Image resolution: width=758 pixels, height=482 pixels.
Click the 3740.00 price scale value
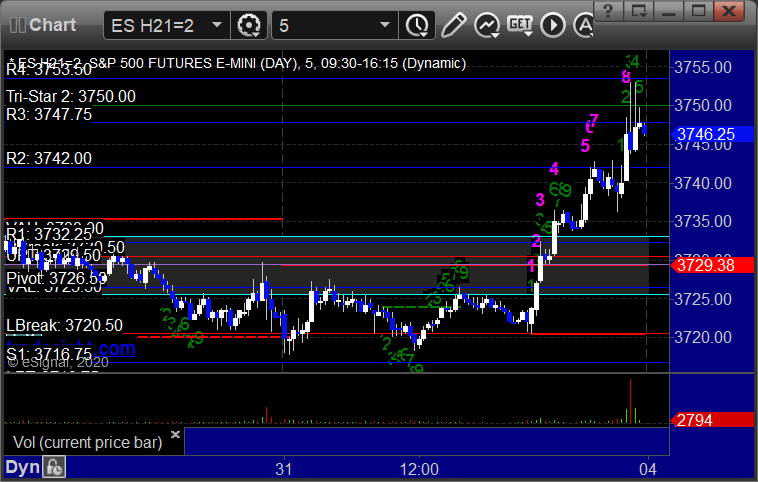[x=703, y=183]
